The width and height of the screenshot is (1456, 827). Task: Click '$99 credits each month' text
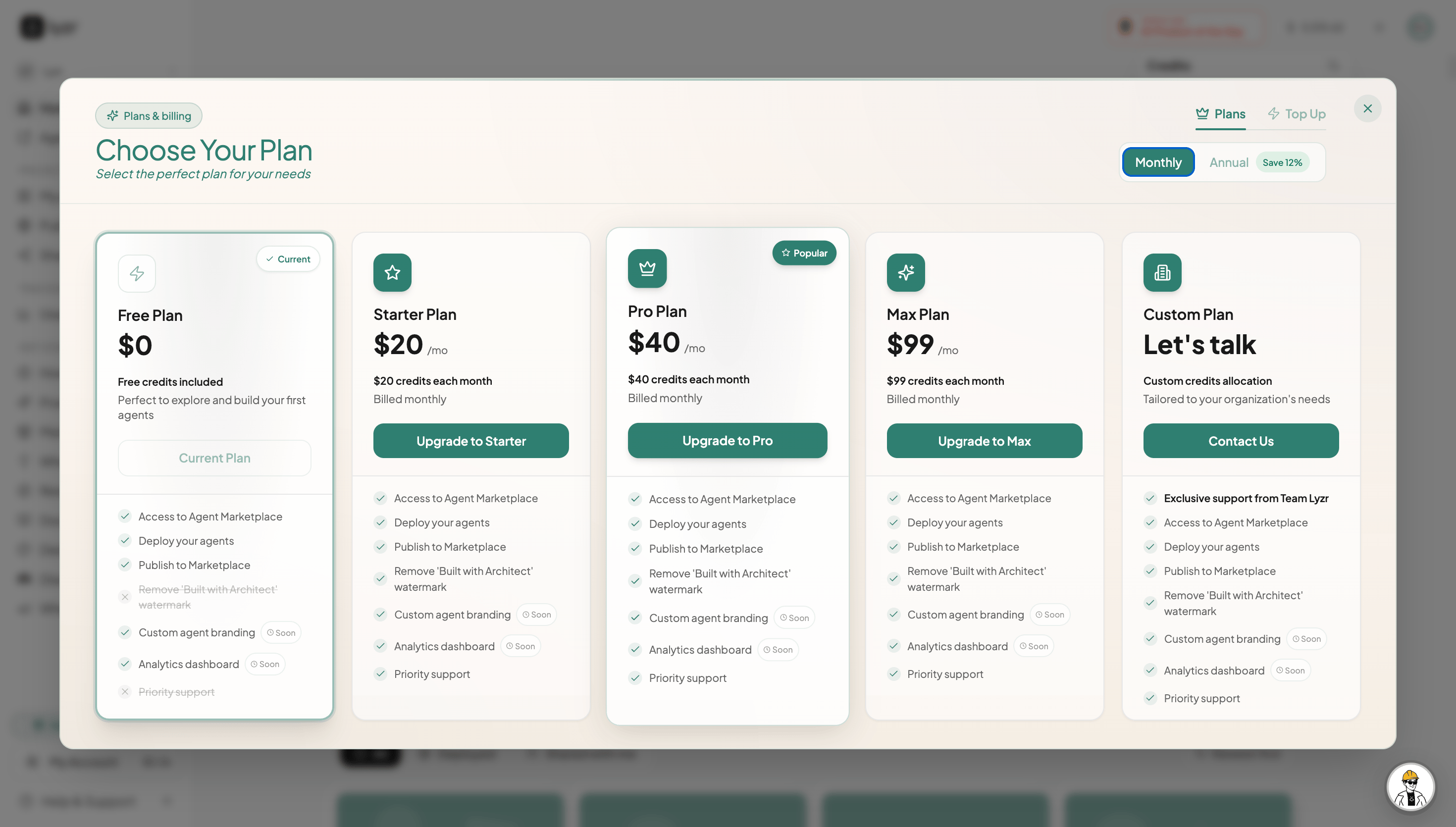[945, 381]
